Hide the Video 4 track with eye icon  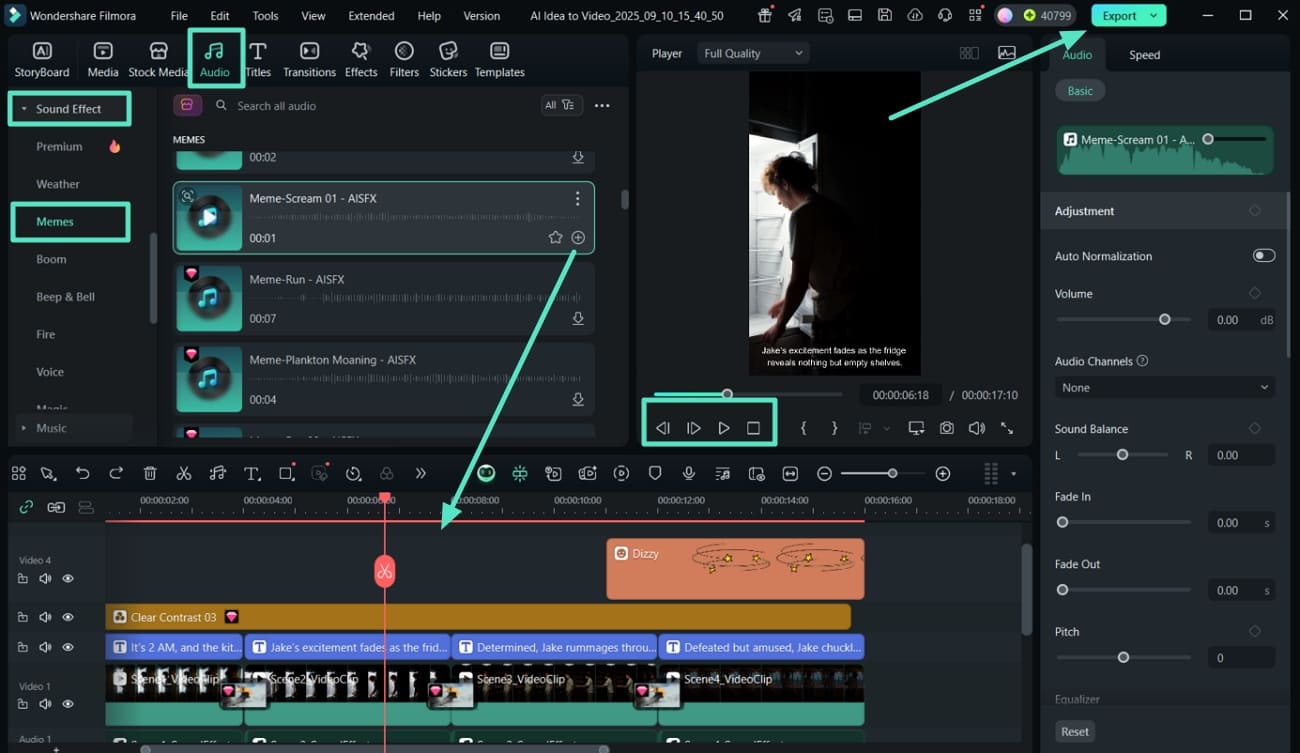pyautogui.click(x=68, y=579)
